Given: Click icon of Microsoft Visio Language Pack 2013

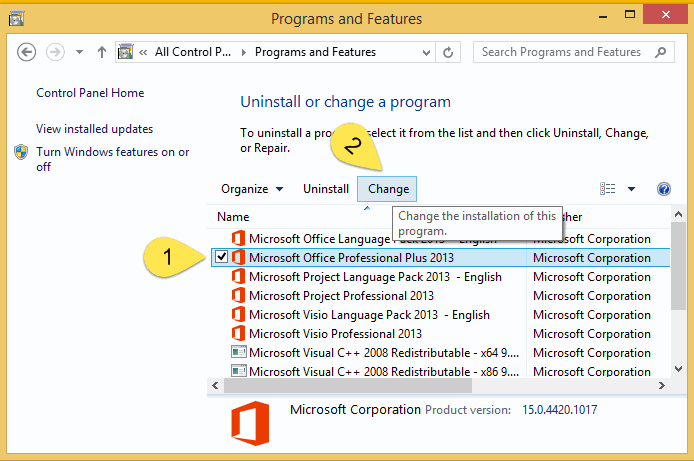Looking at the screenshot, I should [238, 314].
